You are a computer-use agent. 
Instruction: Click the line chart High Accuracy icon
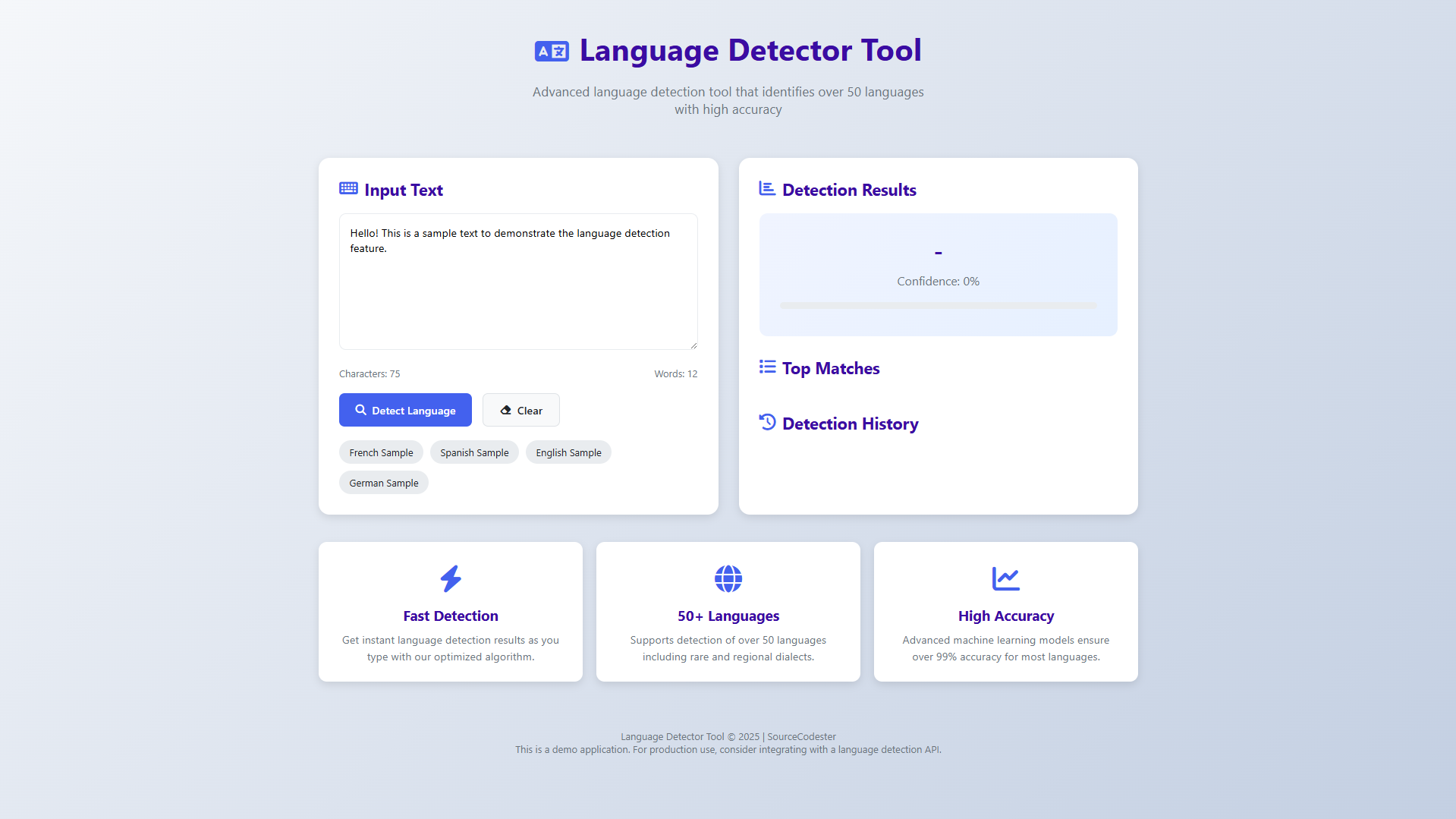[1005, 578]
